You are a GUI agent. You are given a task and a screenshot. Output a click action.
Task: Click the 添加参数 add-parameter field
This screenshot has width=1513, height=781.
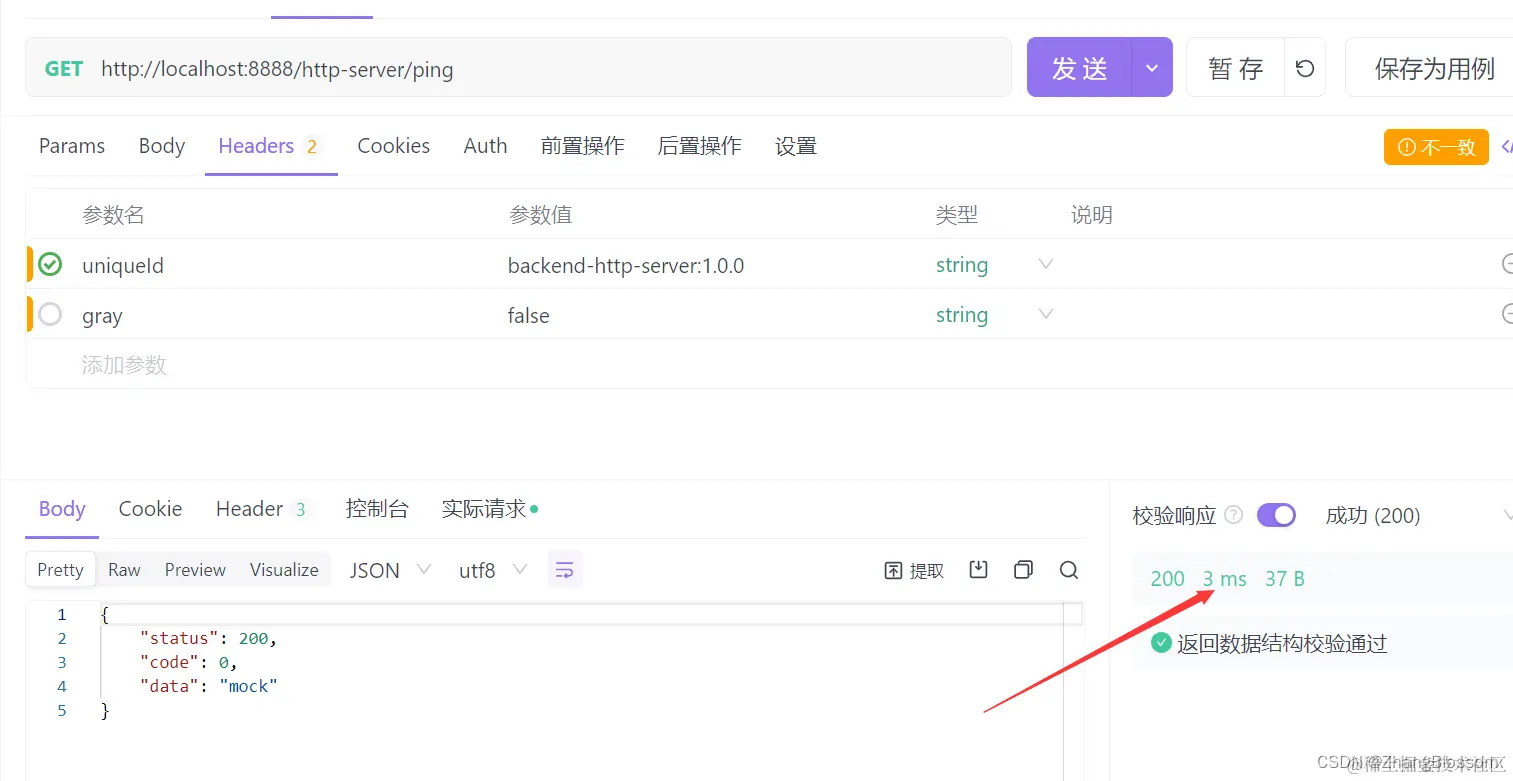coord(124,365)
